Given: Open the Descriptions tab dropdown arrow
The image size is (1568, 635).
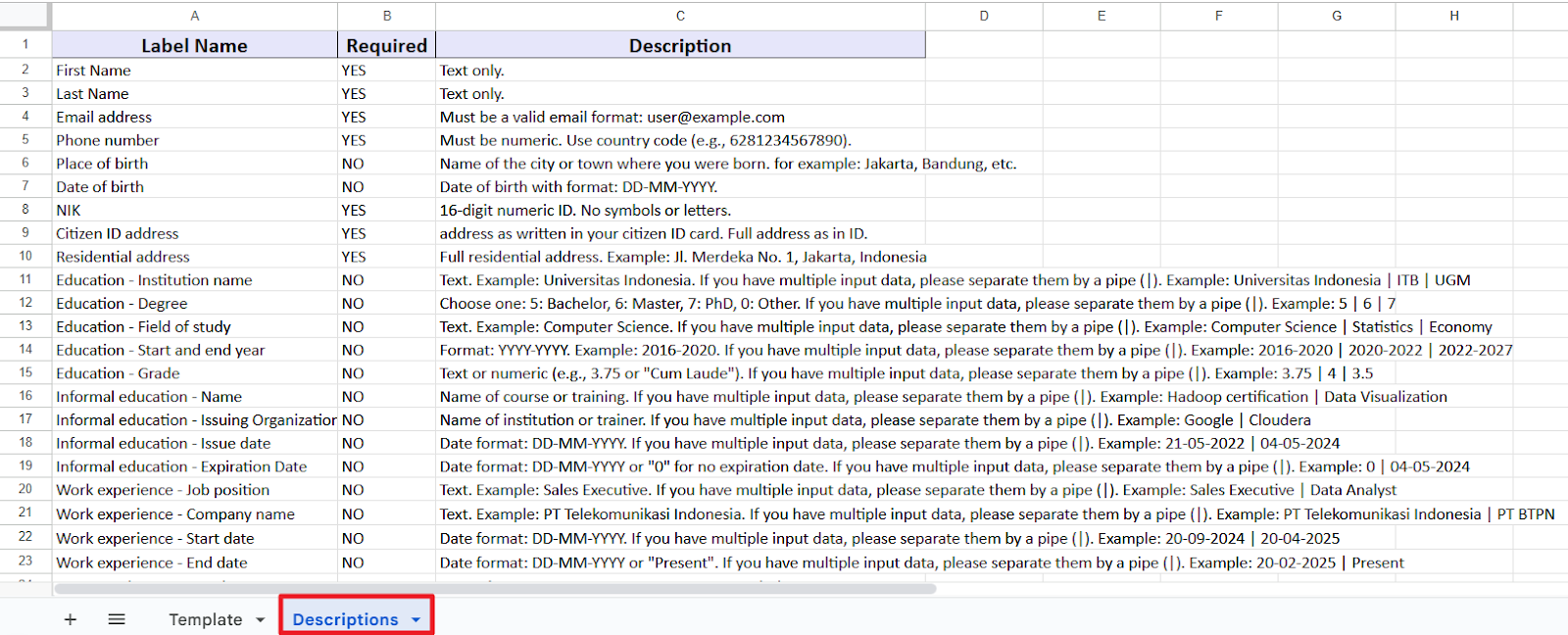Looking at the screenshot, I should [416, 619].
